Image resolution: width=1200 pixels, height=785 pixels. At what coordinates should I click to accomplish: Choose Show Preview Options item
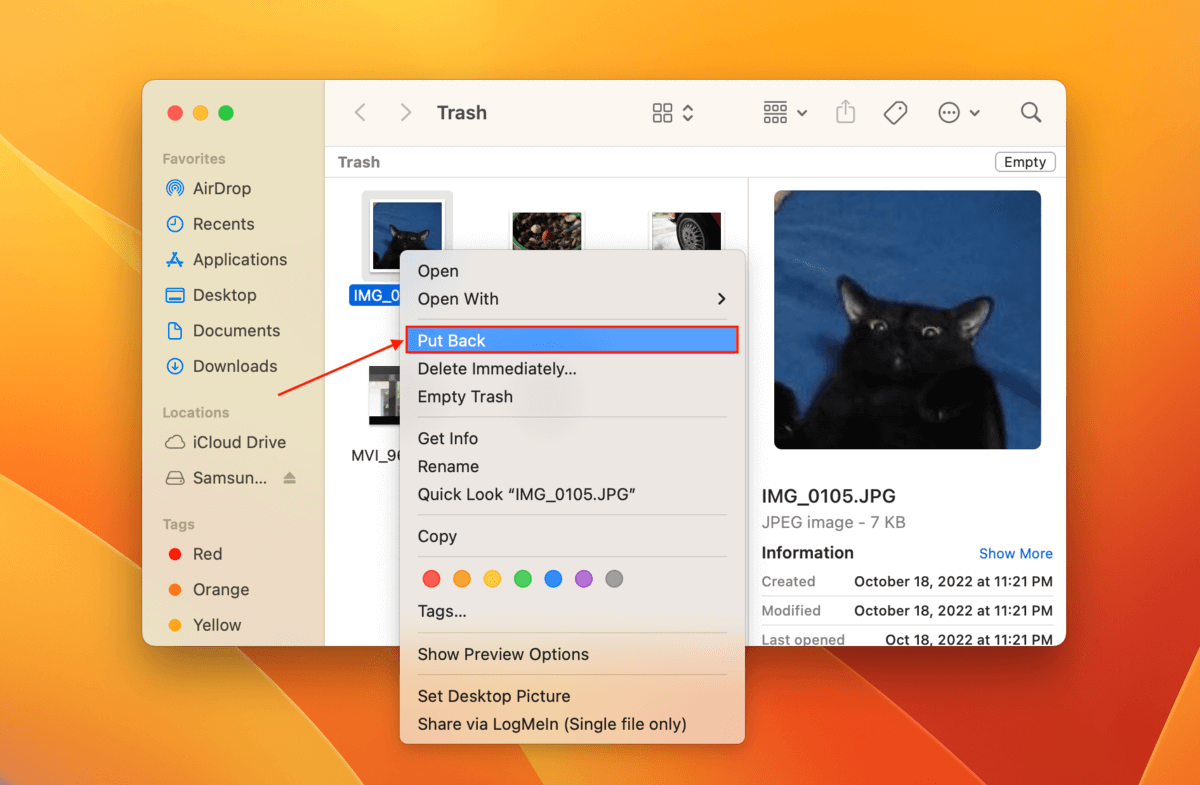[572, 655]
